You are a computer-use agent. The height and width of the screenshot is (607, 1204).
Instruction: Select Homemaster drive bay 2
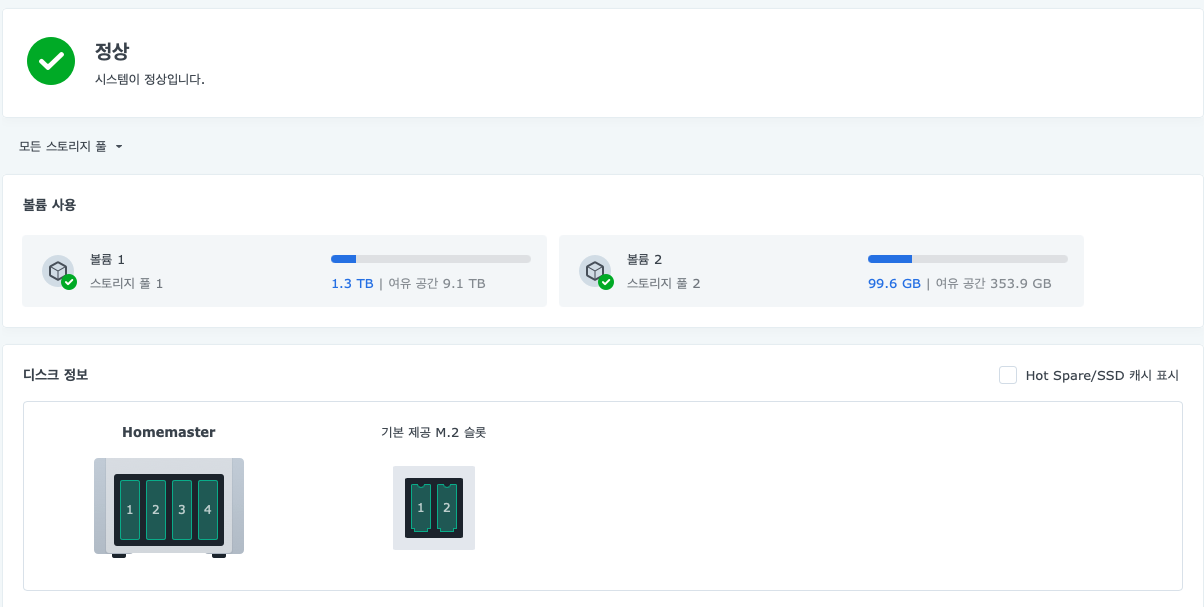coord(156,509)
